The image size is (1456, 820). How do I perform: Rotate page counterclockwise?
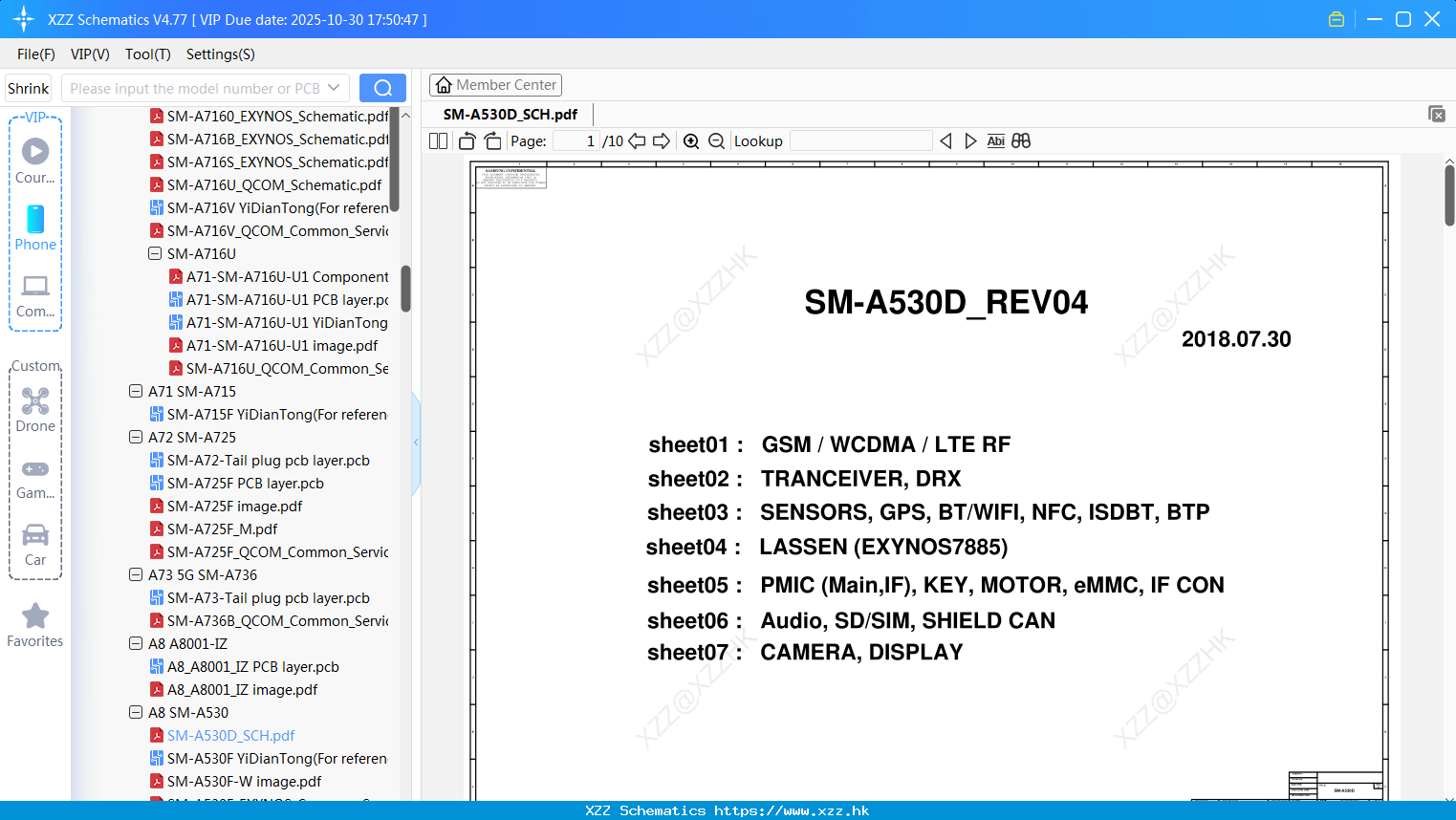(467, 140)
